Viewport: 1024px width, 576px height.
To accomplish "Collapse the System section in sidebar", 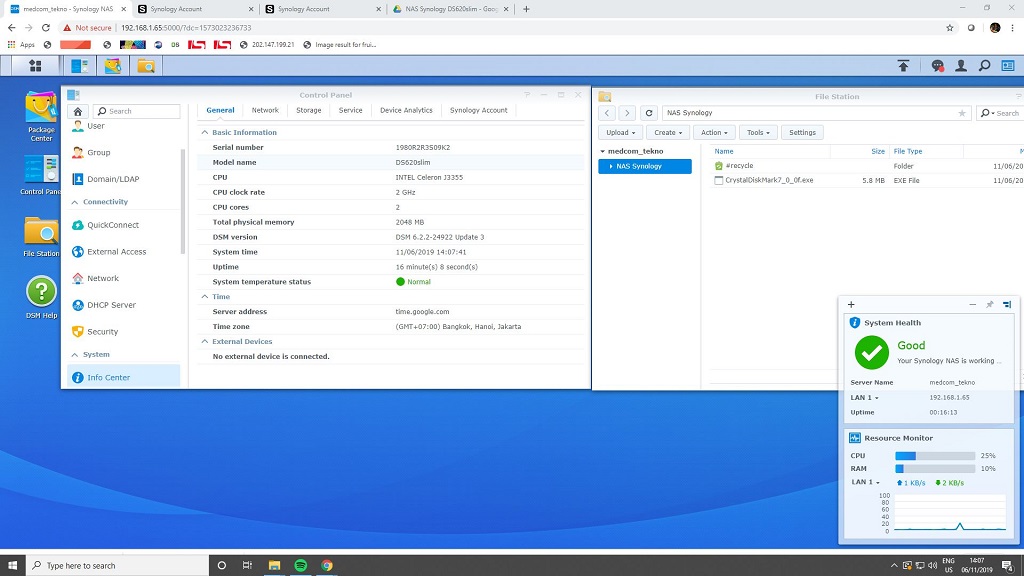I will click(74, 355).
